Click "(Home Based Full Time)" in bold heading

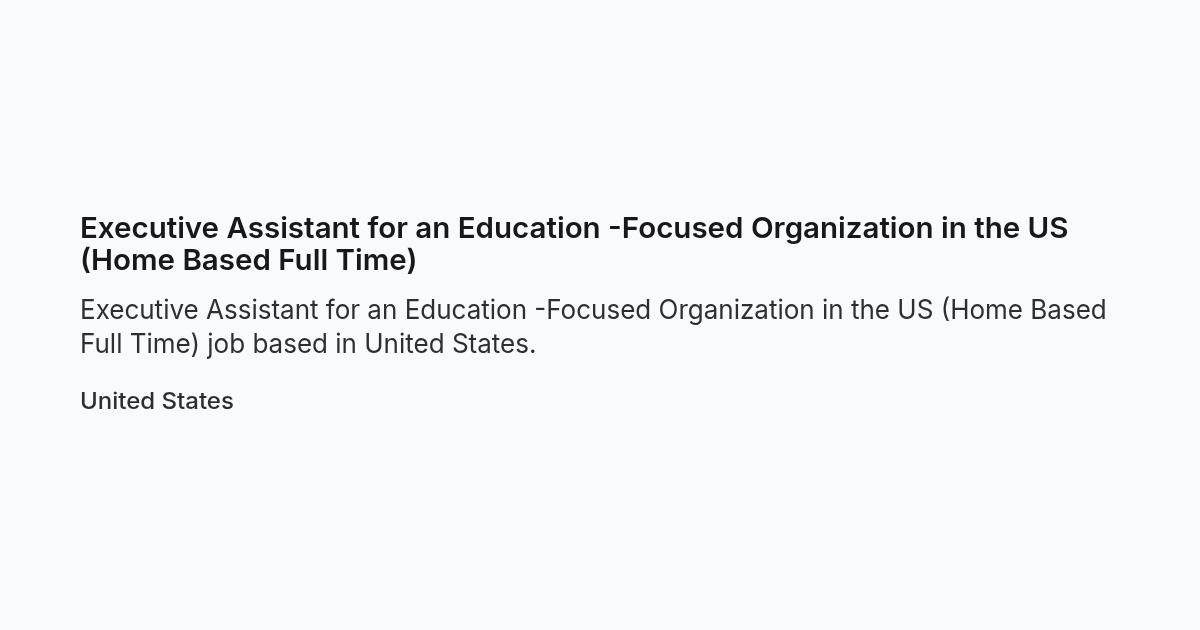(248, 260)
